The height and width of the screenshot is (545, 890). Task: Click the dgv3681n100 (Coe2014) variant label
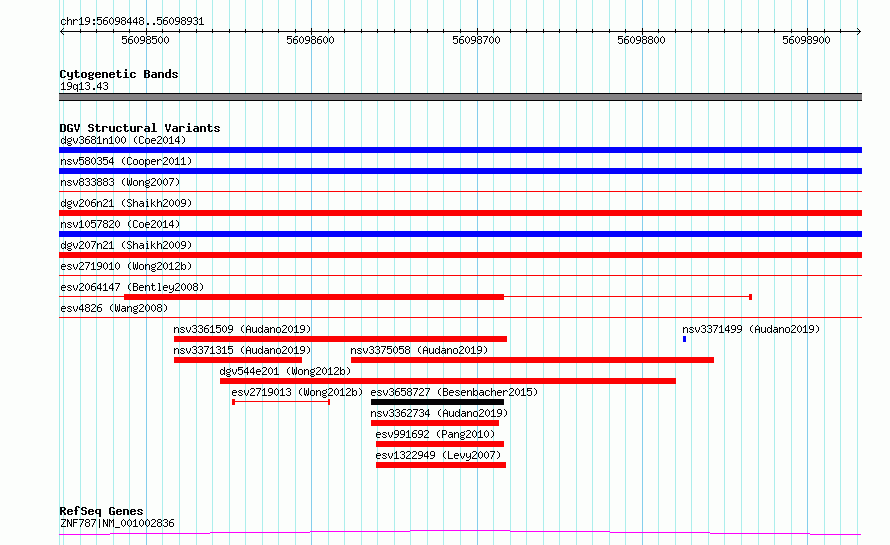pyautogui.click(x=123, y=140)
